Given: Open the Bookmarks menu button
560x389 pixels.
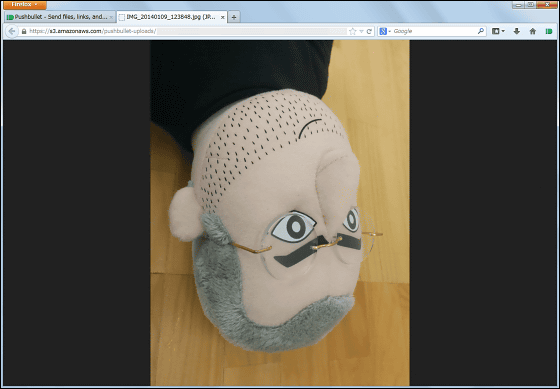Looking at the screenshot, I should 498,31.
